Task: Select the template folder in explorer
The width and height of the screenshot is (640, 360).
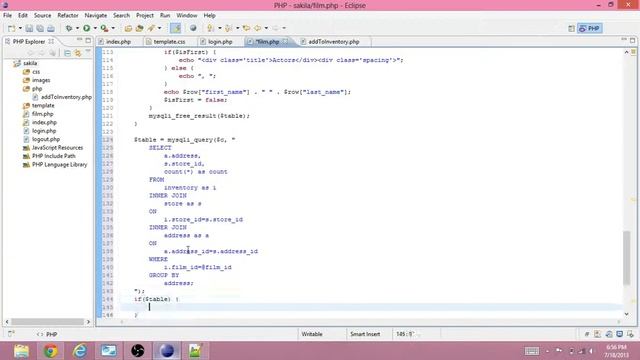Action: tap(43, 105)
